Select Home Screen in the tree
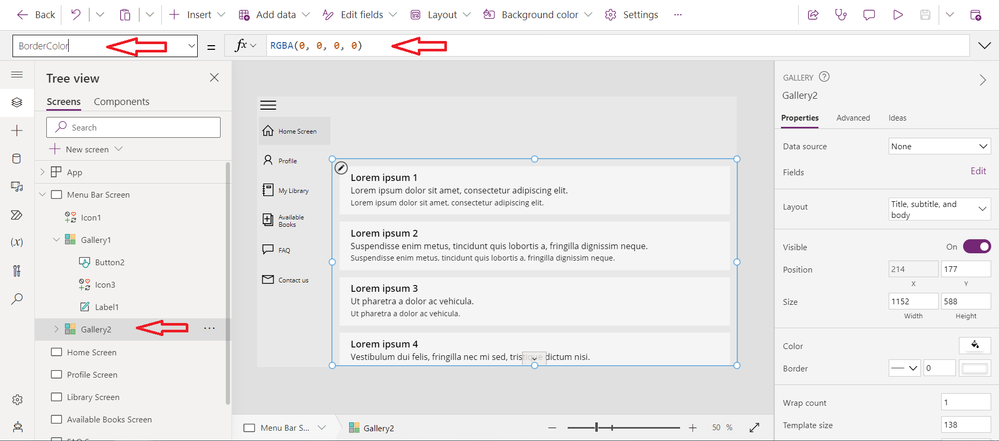 click(92, 352)
